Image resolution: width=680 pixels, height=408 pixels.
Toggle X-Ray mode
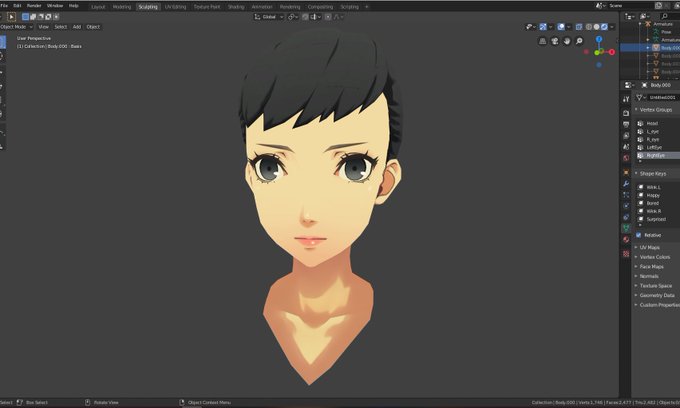pos(579,27)
